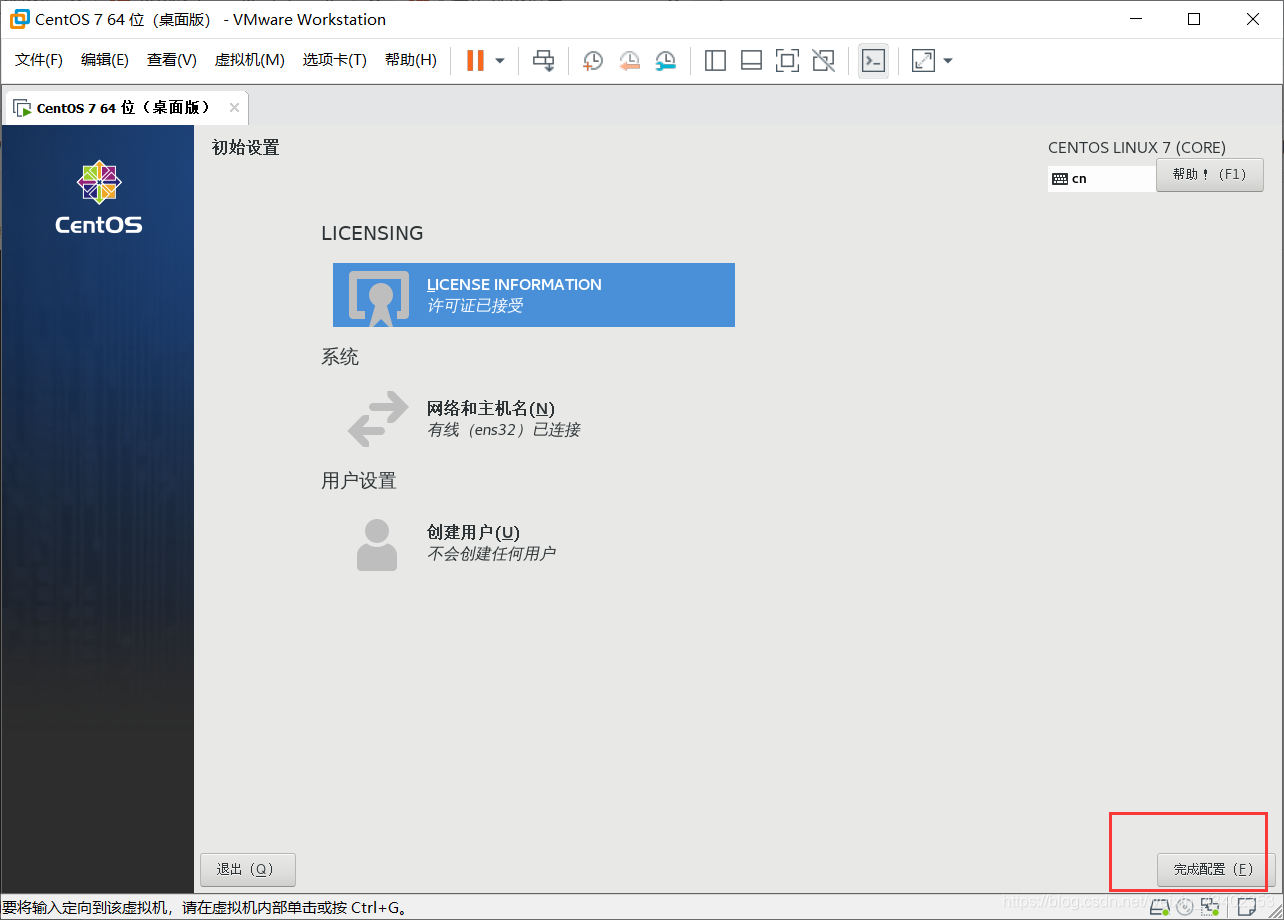This screenshot has height=920, width=1284.
Task: Click the network arrows icon
Action: pyautogui.click(x=378, y=418)
